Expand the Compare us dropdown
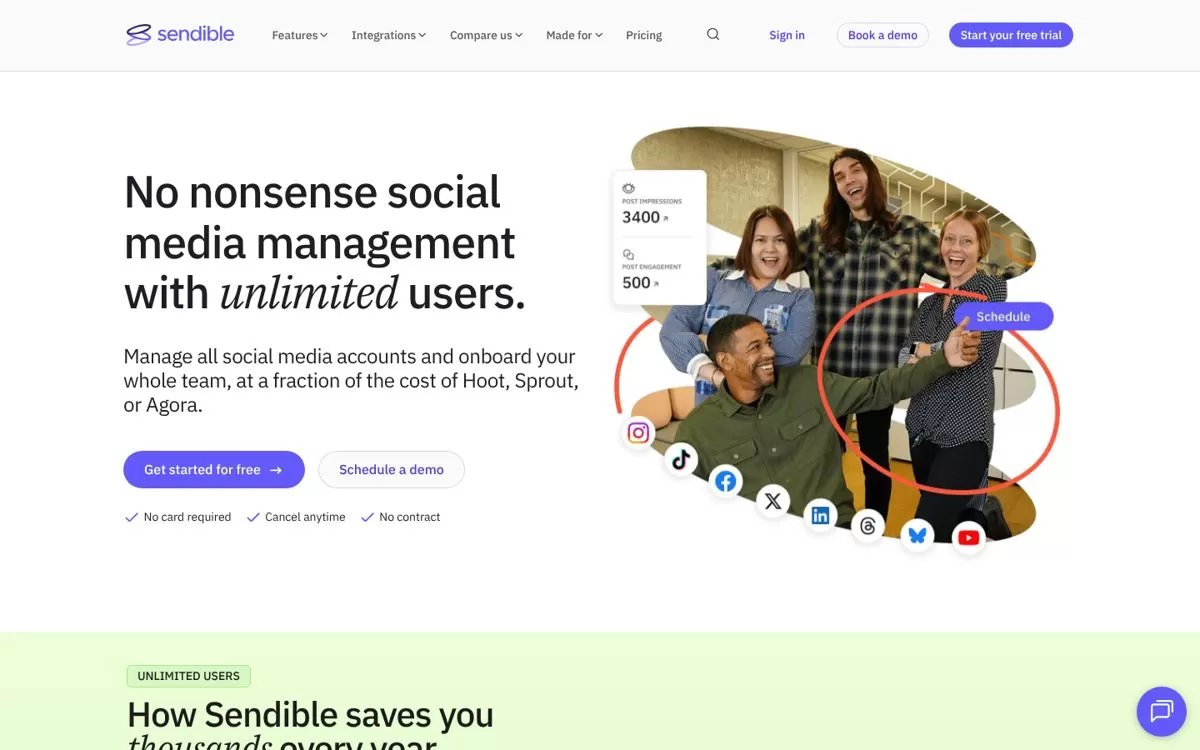The image size is (1200, 750). [486, 35]
